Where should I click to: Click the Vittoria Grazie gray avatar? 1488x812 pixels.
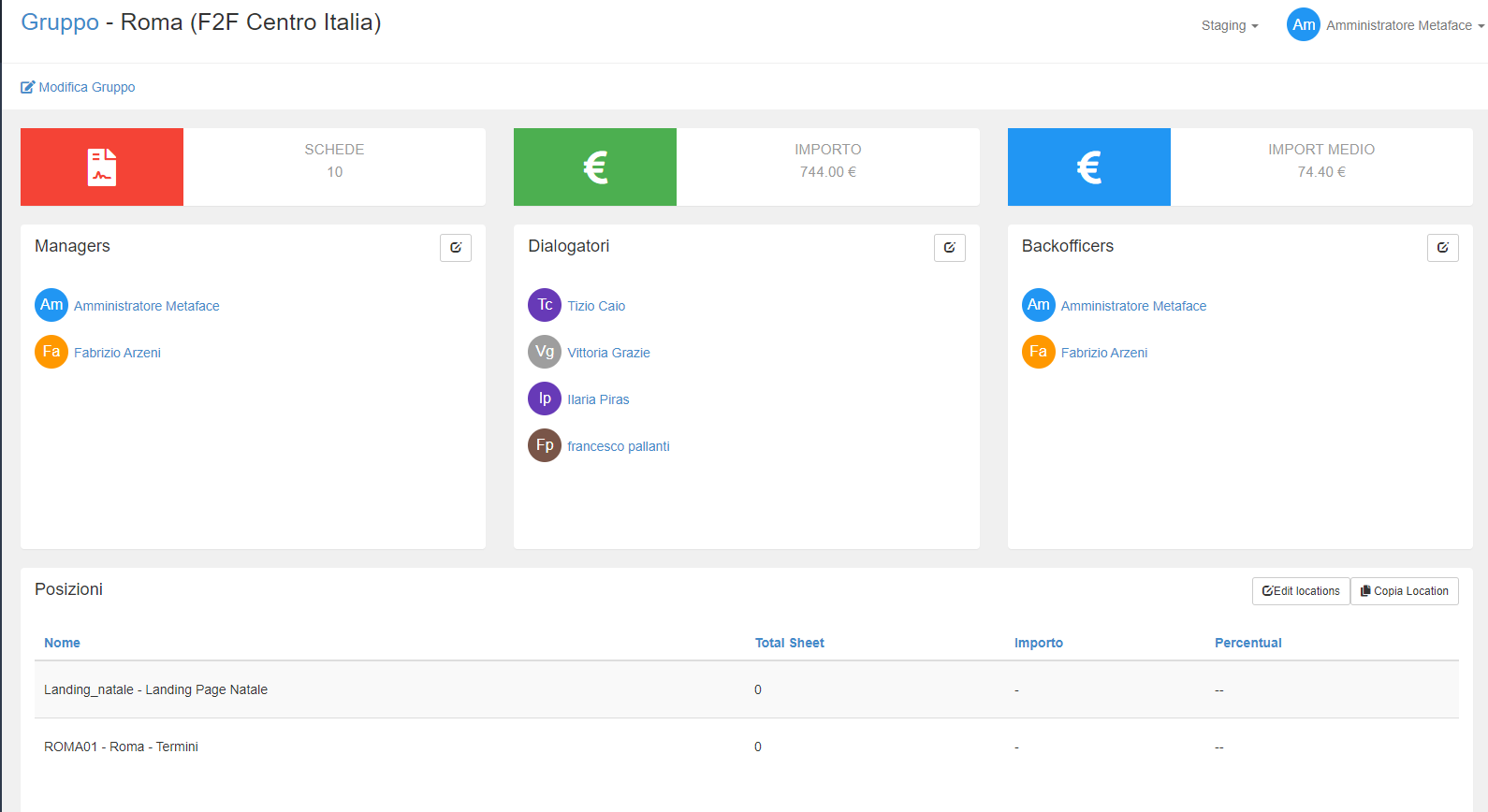545,352
